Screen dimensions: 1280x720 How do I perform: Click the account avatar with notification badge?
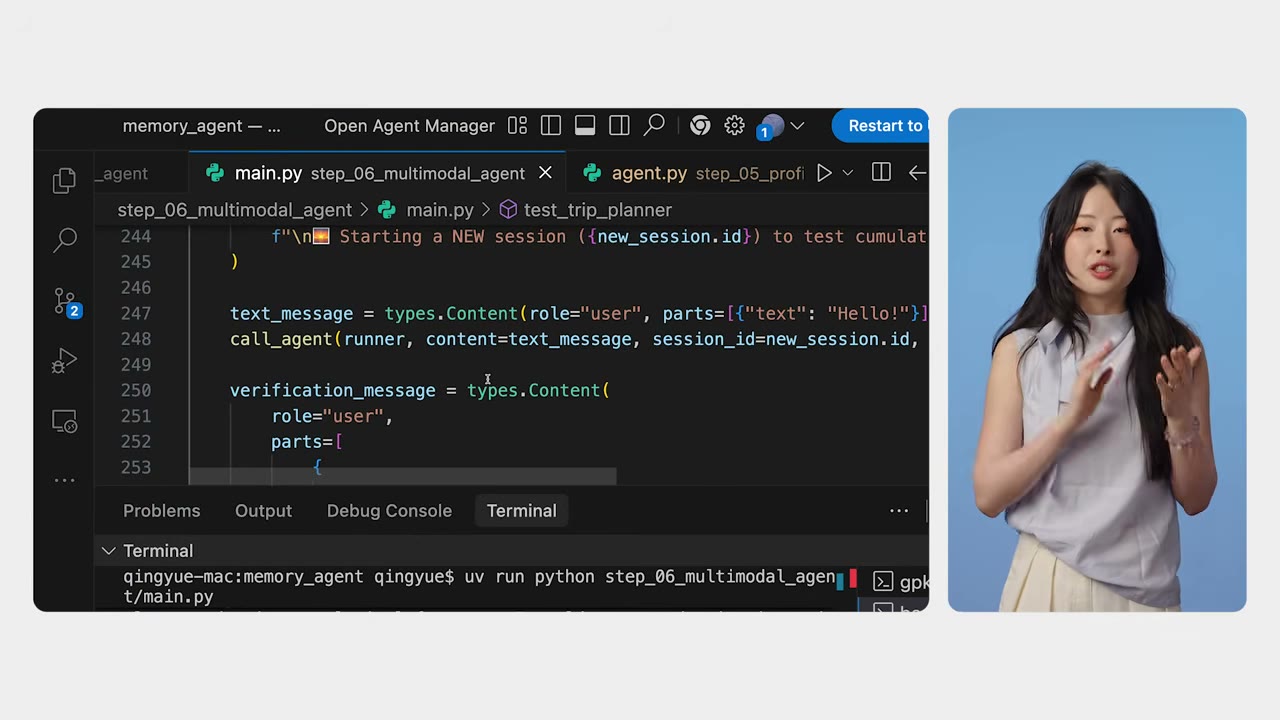(771, 127)
